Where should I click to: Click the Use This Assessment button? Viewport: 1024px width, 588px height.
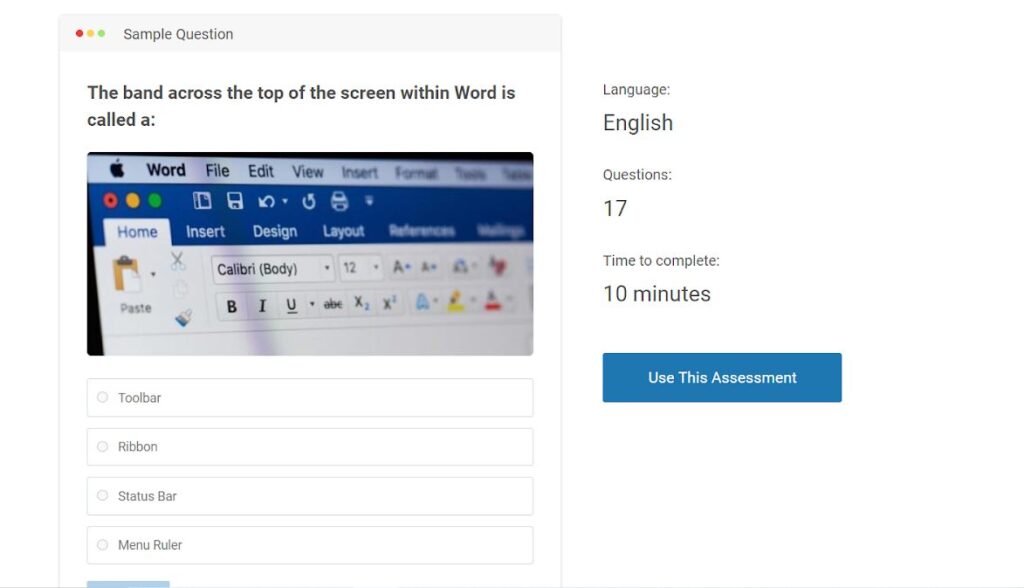click(722, 378)
